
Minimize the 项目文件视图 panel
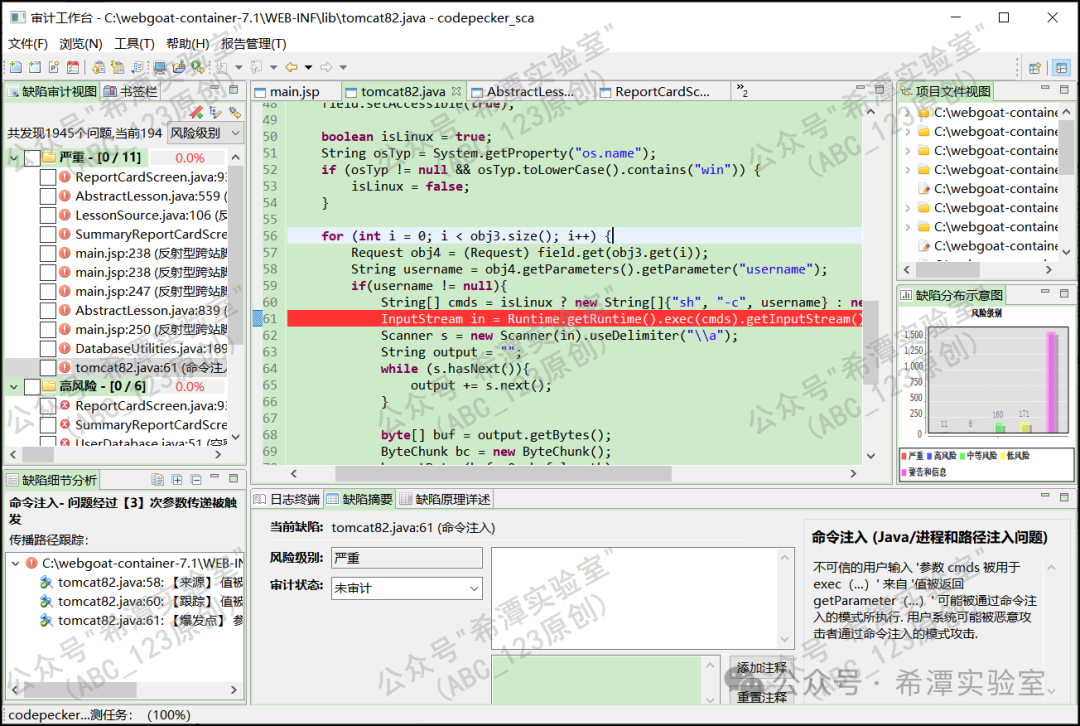tap(1045, 89)
